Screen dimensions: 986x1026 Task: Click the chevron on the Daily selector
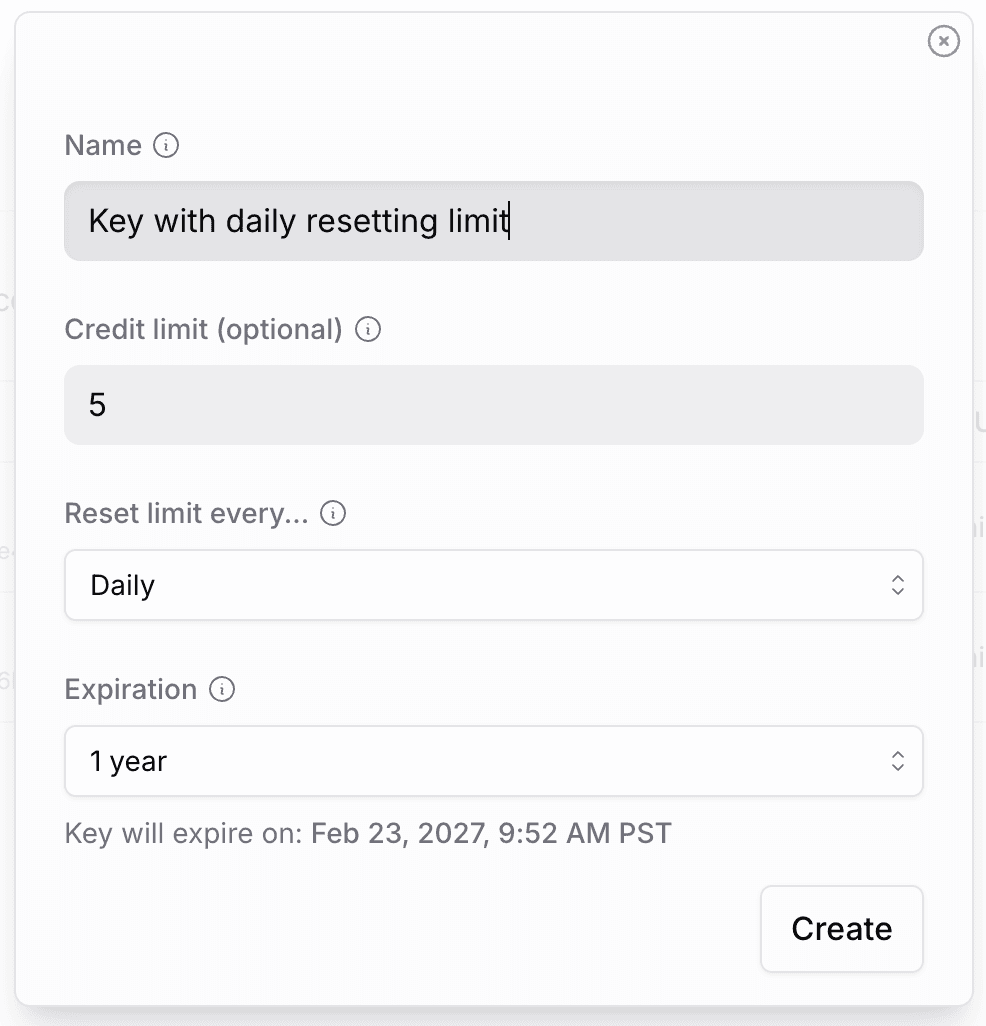(x=897, y=585)
